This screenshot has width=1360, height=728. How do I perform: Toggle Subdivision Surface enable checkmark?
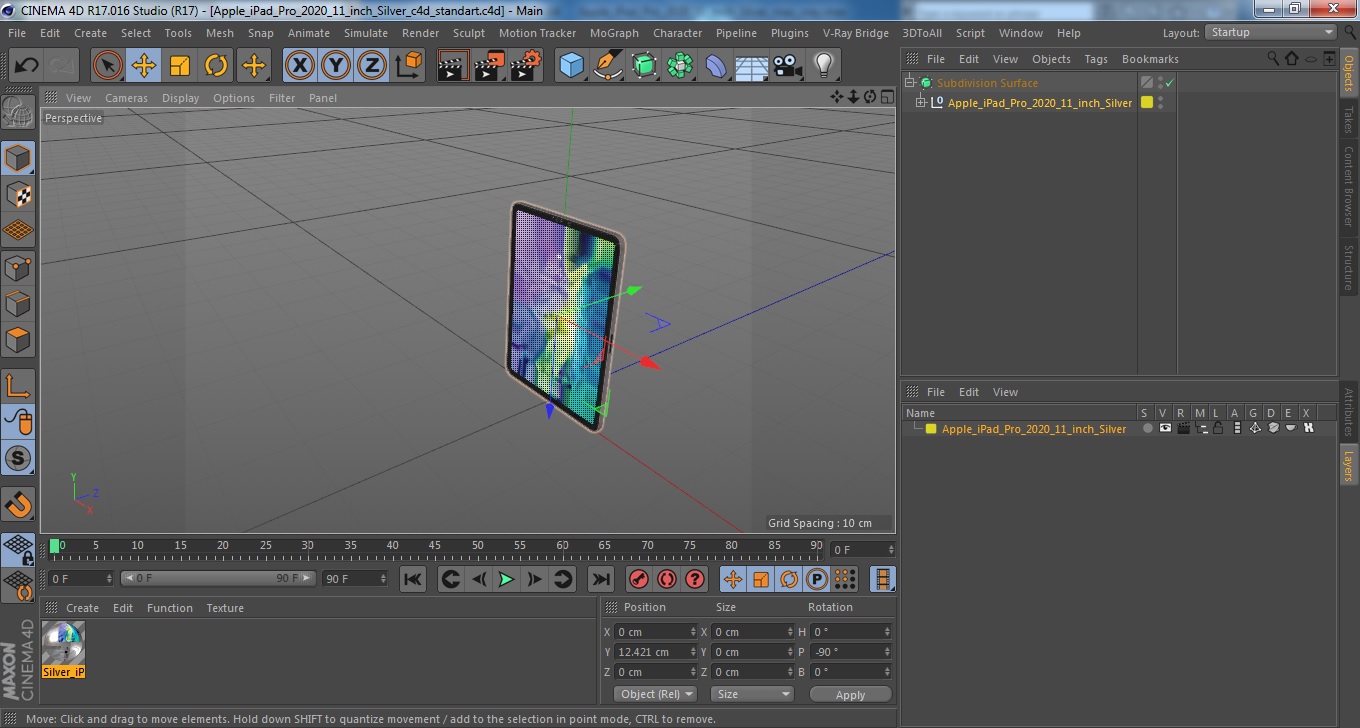click(x=1170, y=83)
